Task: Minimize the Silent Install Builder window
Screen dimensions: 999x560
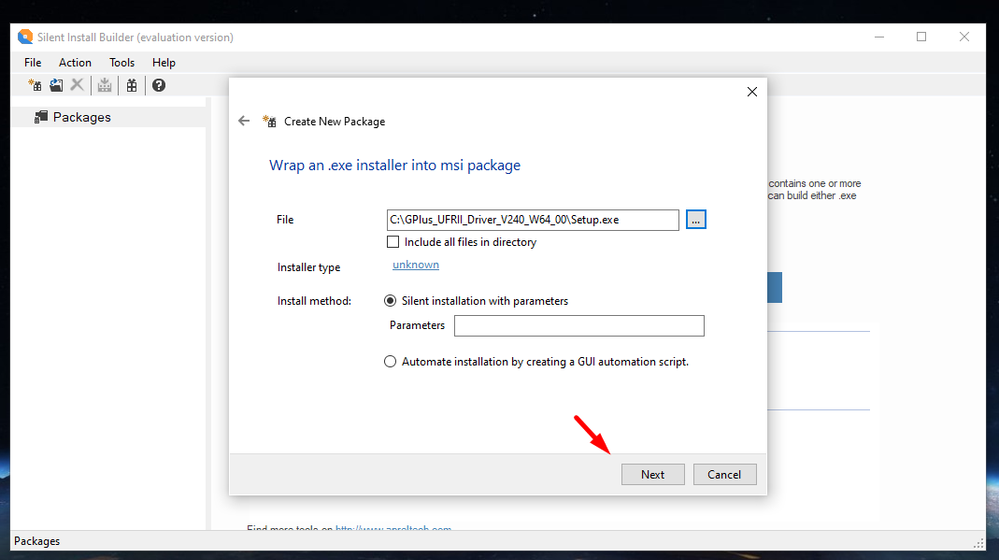Action: click(879, 37)
